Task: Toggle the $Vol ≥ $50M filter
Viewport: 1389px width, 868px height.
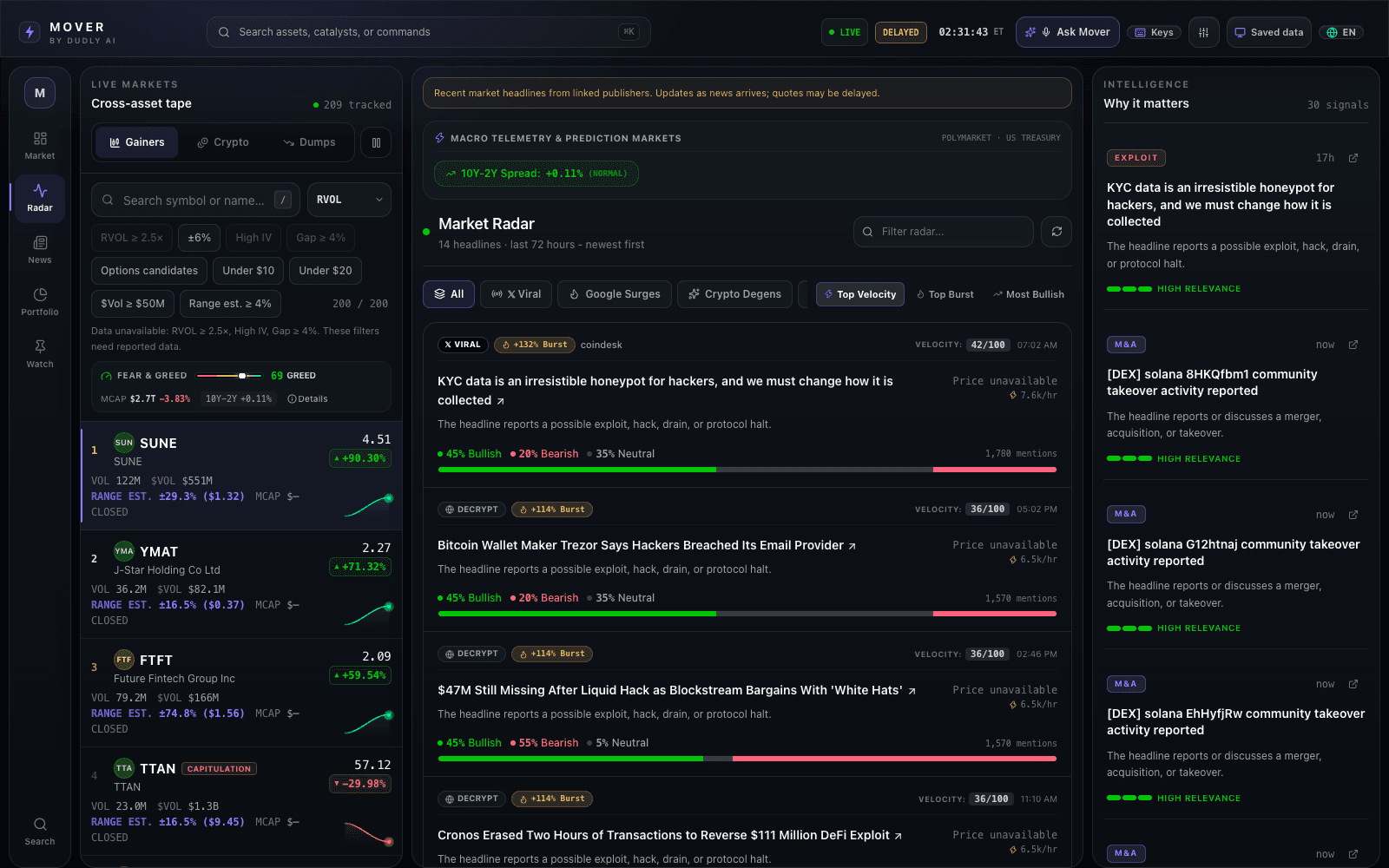Action: pos(133,304)
